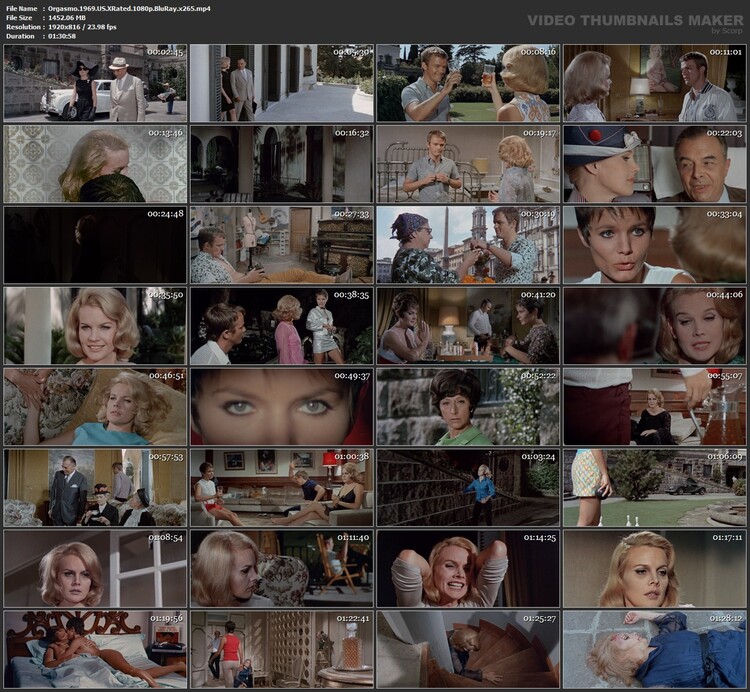
Task: Click the eyes close-up at 00:49:37
Action: point(282,406)
